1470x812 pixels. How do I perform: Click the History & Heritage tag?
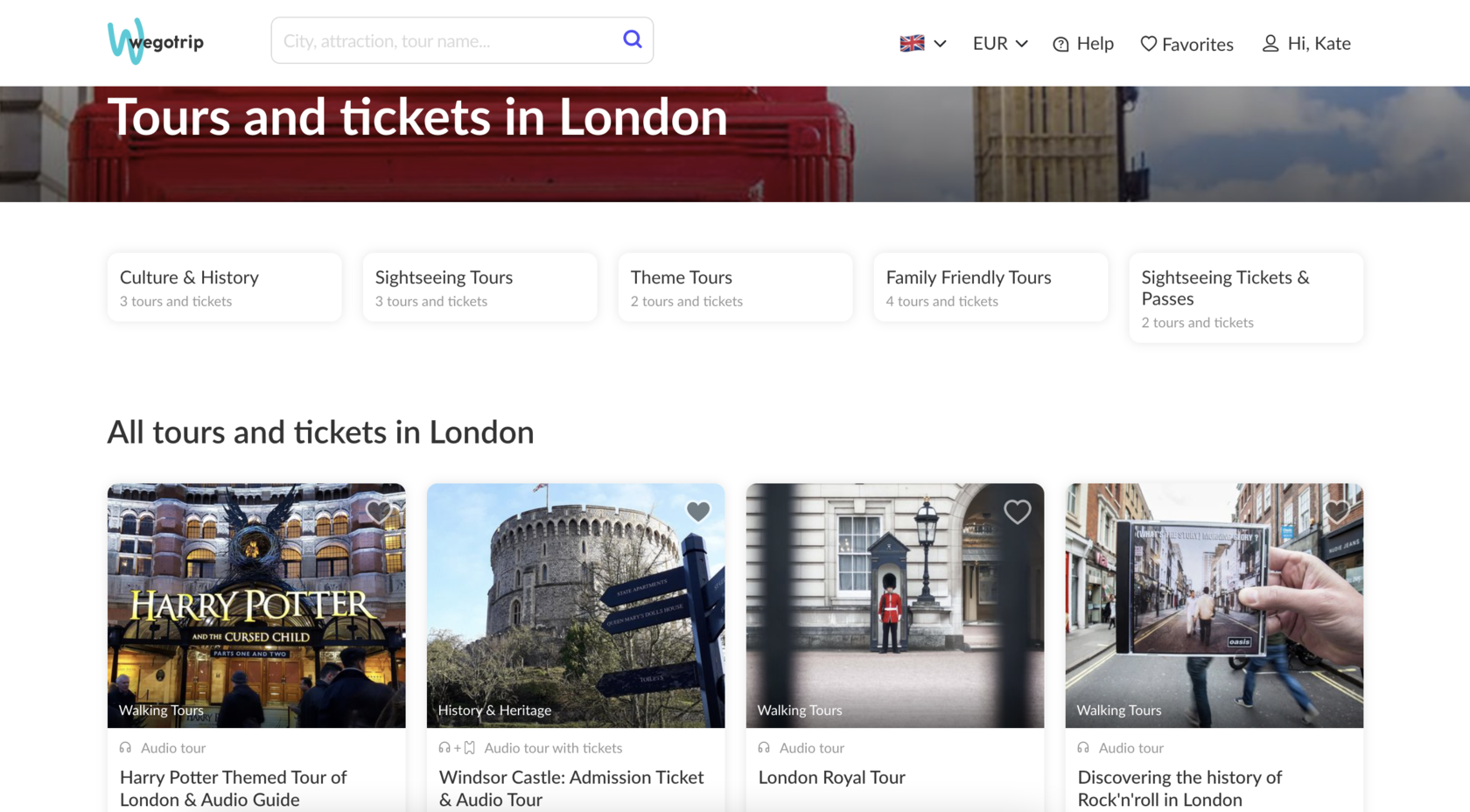494,710
